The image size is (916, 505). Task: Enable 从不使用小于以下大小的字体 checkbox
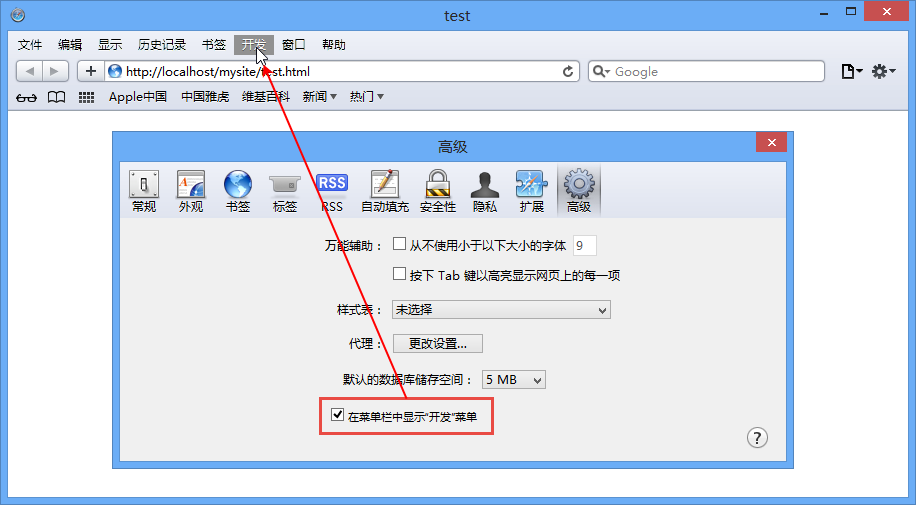(399, 244)
